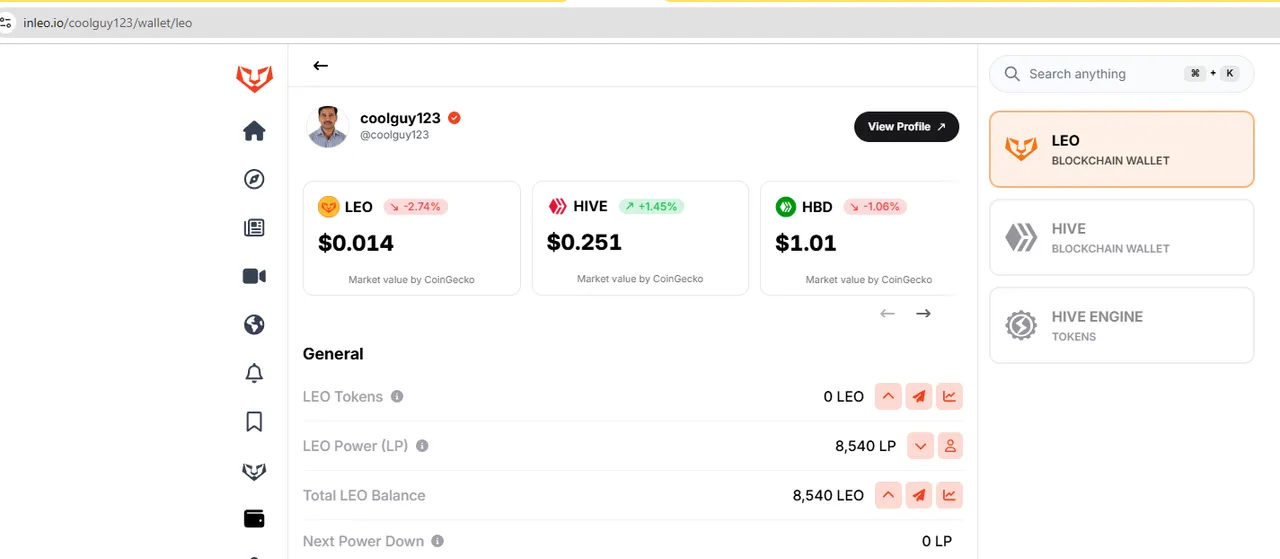Click the $0.251 HIVE price
Screen dimensions: 1280x559
pos(584,242)
